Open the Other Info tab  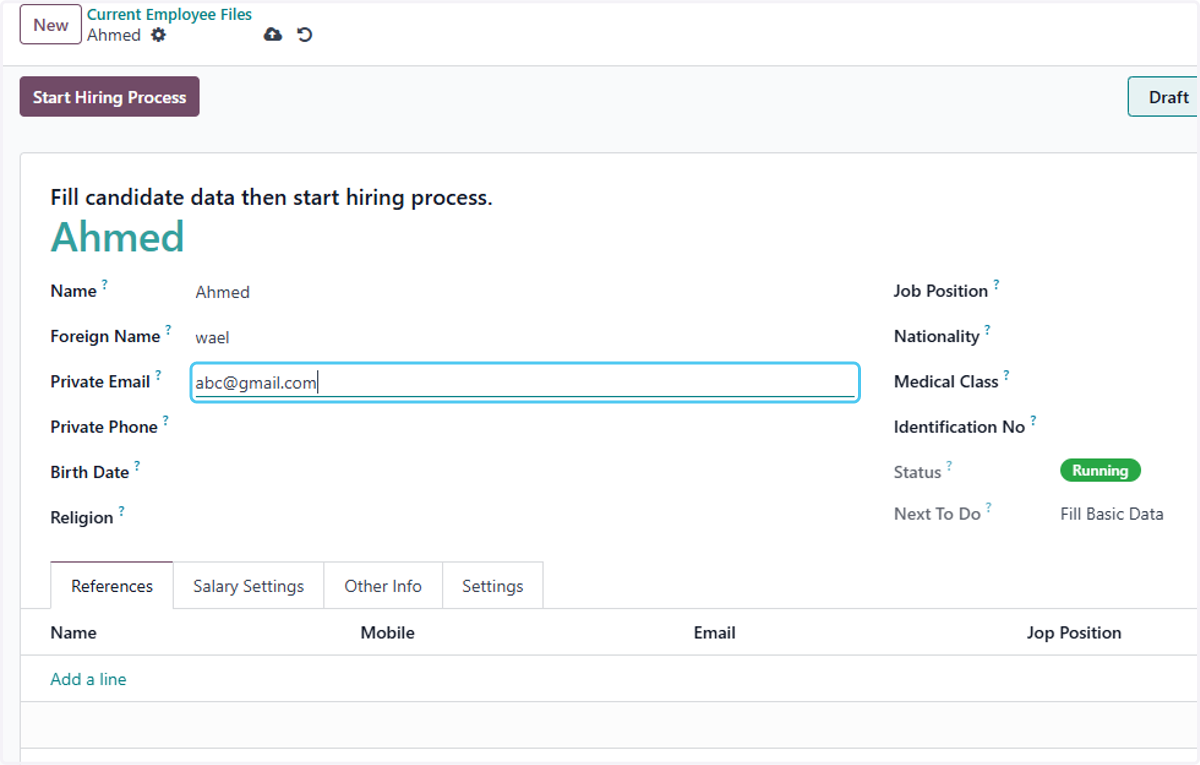click(x=383, y=586)
